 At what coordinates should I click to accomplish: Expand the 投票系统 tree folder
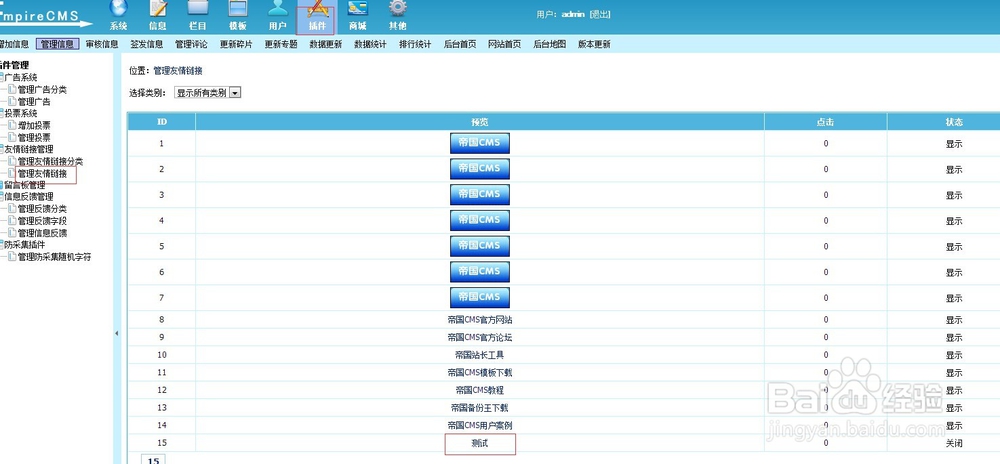click(x=2, y=113)
